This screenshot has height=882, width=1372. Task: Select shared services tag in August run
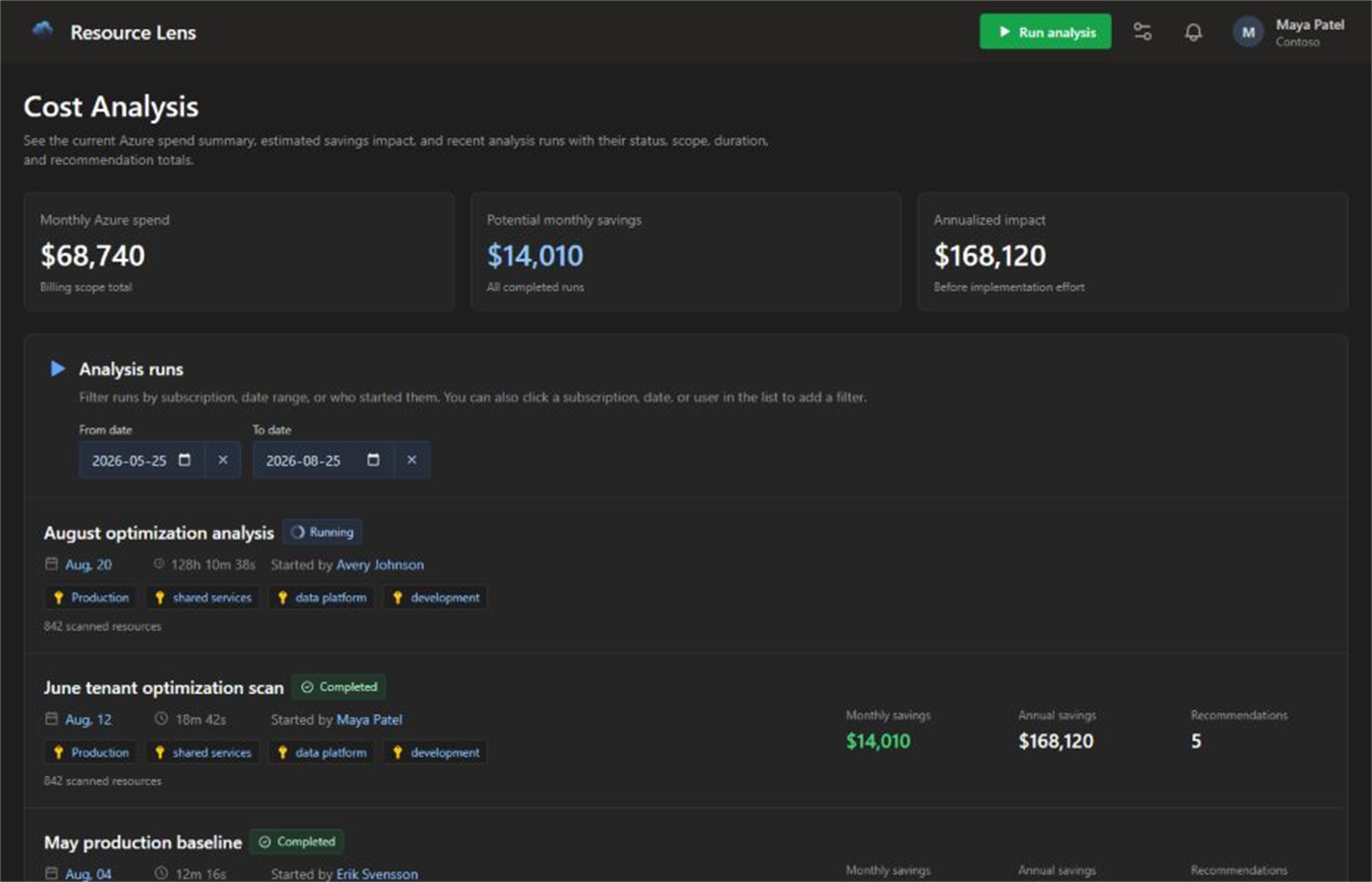(203, 598)
